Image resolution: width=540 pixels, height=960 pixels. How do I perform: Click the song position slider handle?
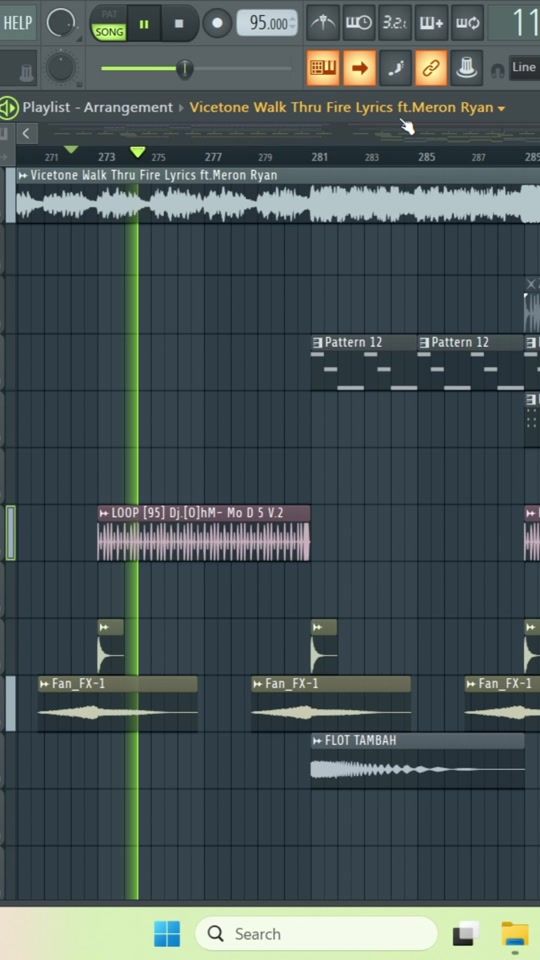click(x=184, y=68)
